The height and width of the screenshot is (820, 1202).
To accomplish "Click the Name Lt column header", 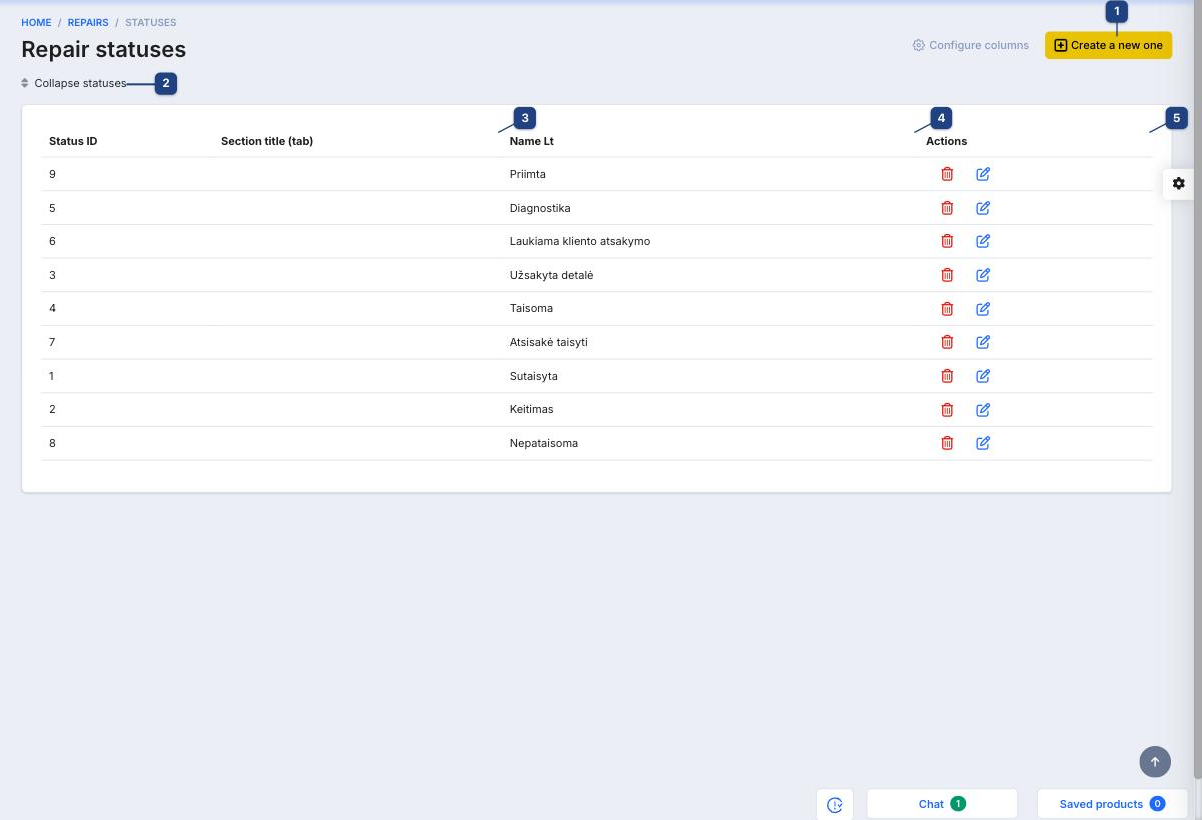I will pos(532,141).
